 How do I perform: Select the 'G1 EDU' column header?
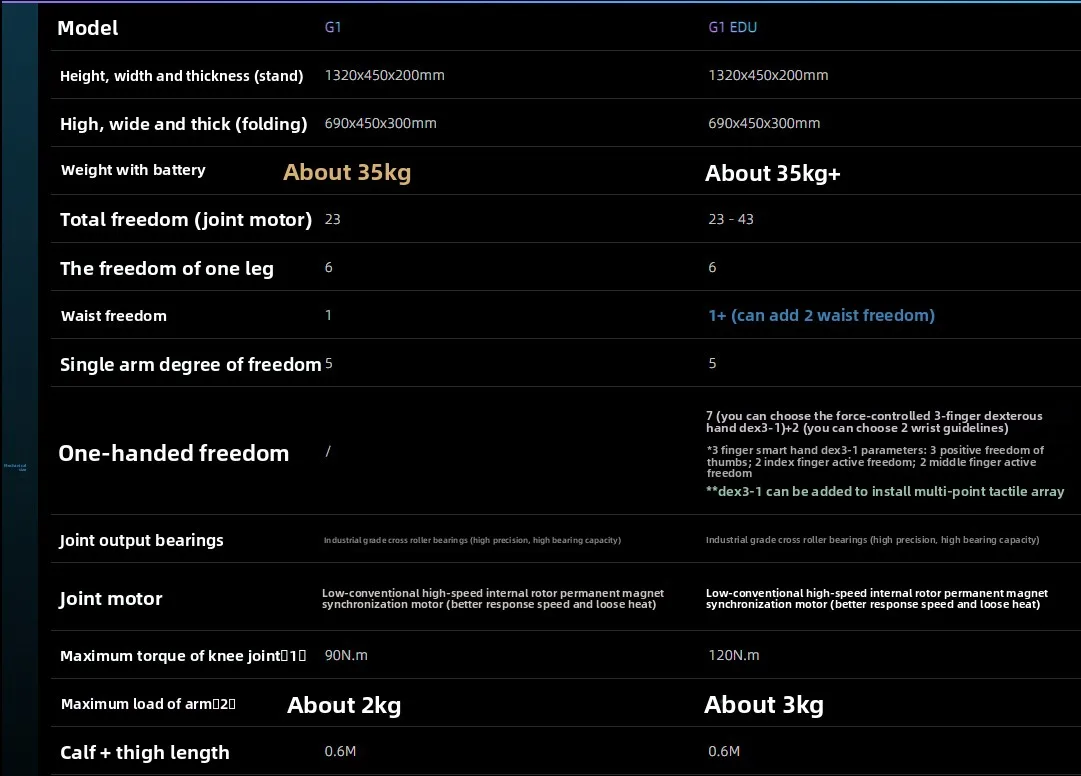point(732,27)
